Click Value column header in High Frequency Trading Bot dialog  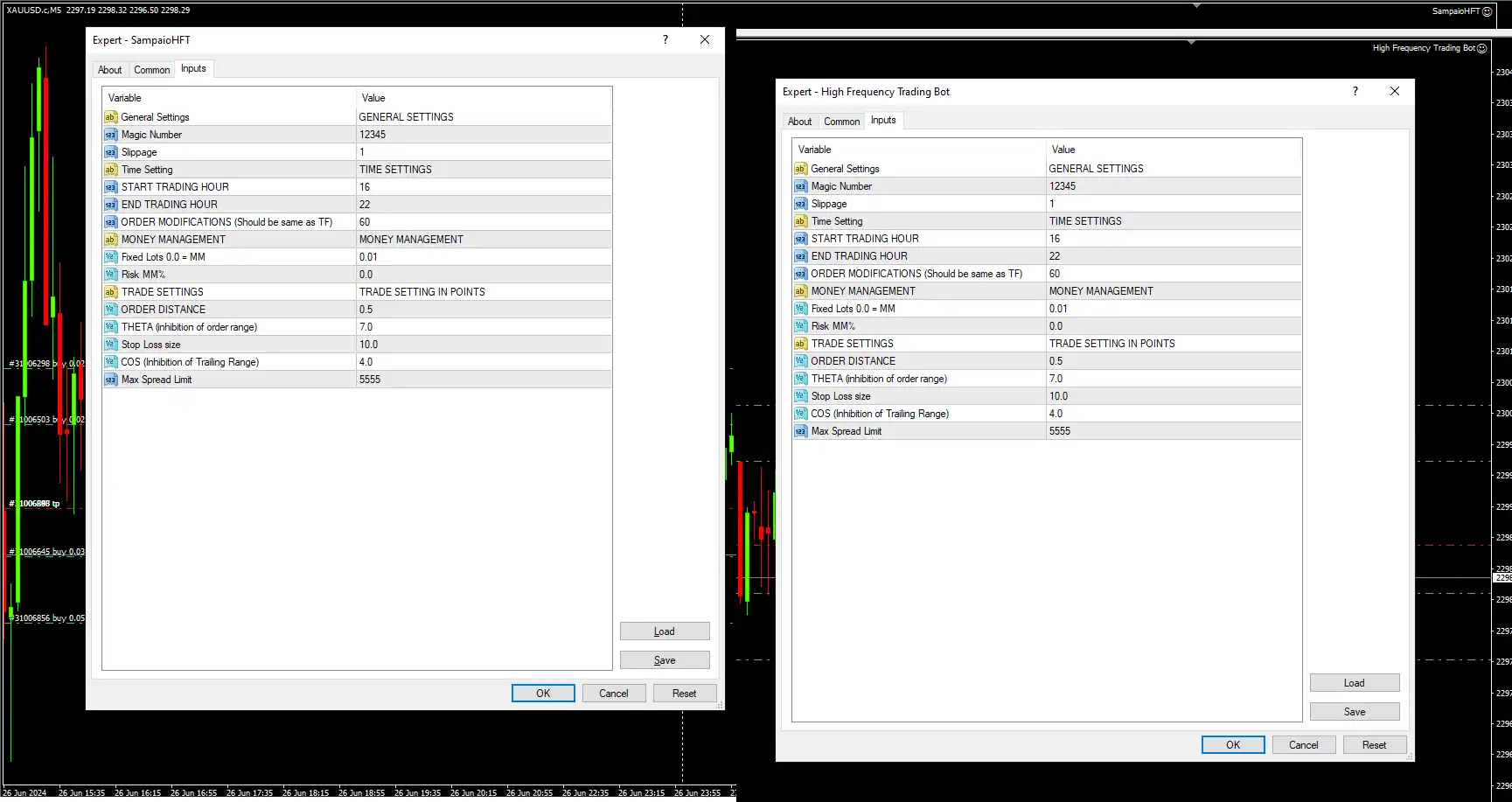coord(1174,150)
